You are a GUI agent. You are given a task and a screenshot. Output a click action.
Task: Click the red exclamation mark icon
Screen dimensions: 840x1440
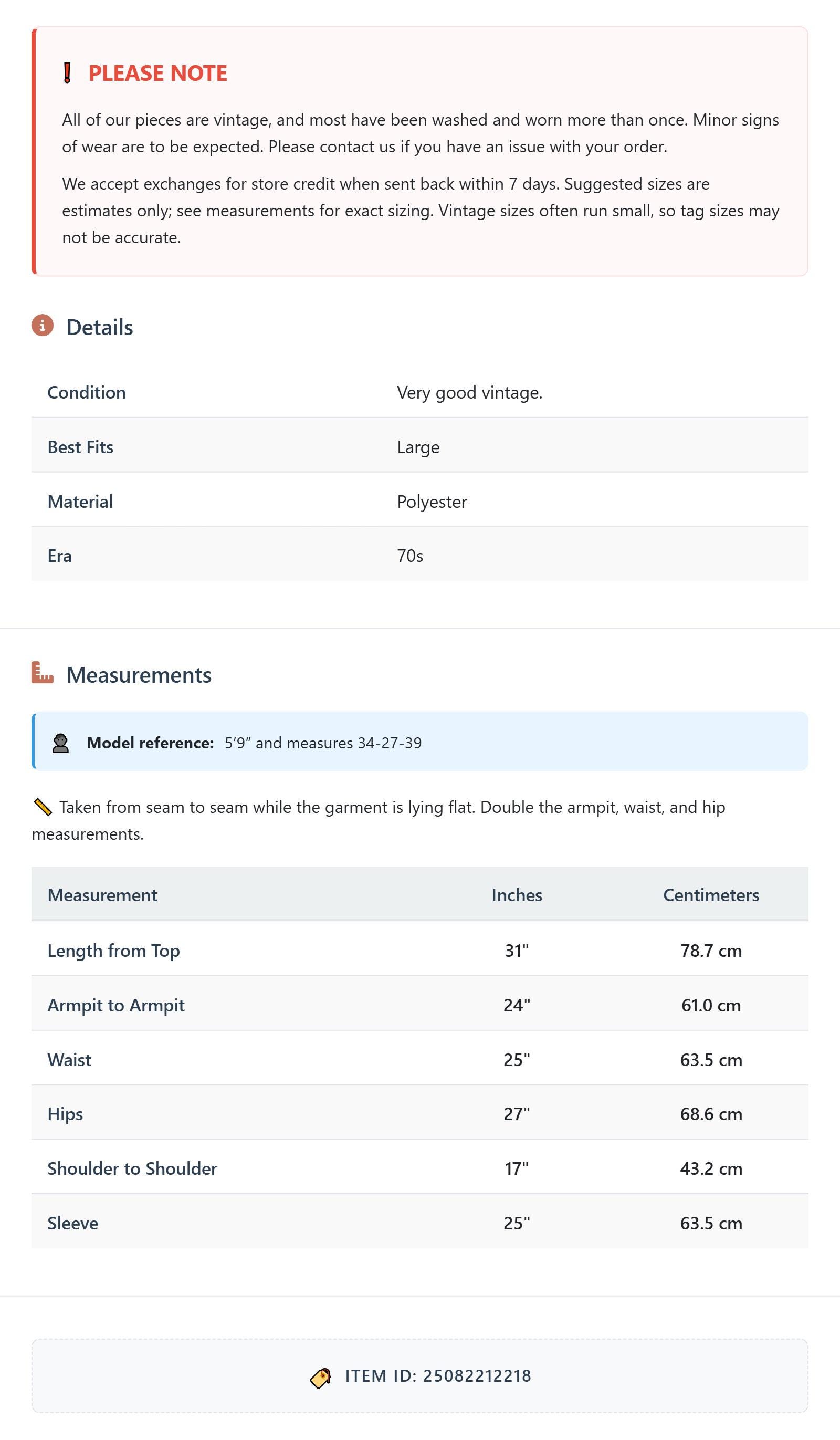(x=67, y=73)
